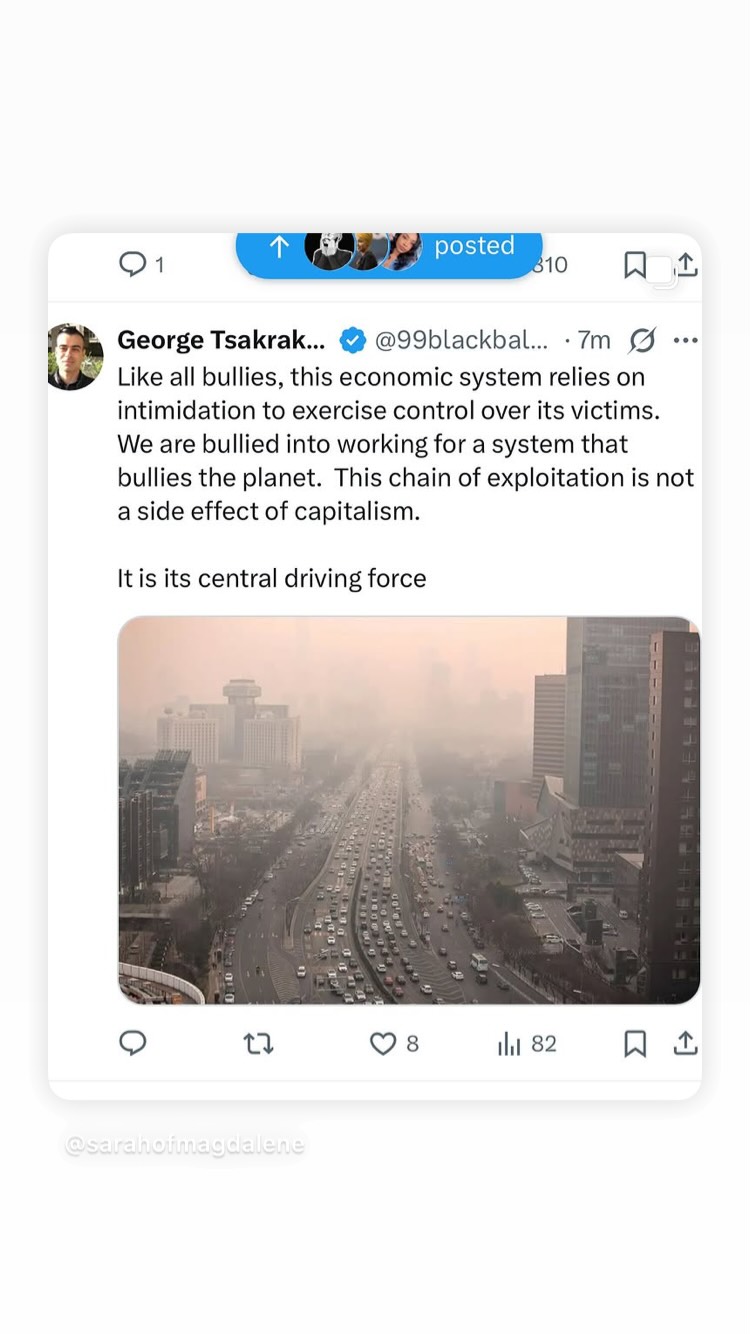Click the blue verified badge

[x=352, y=341]
